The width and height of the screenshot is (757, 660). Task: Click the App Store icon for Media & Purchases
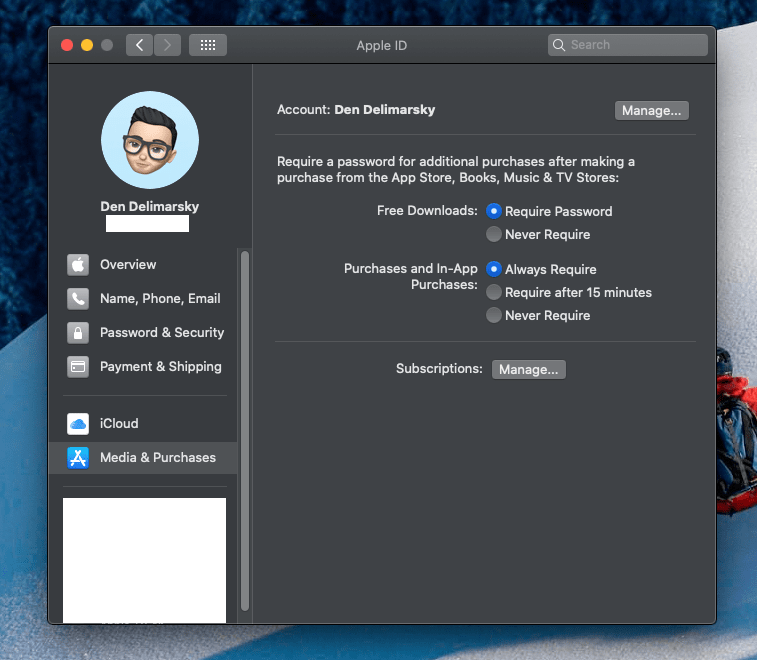point(78,458)
